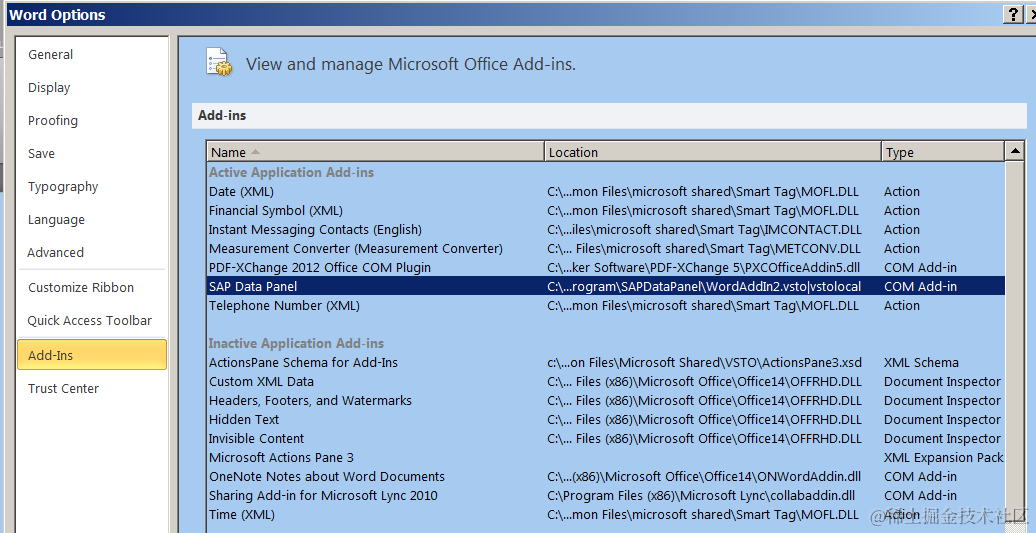
Task: Click the ONWordAddin.dll location cell
Action: click(704, 477)
